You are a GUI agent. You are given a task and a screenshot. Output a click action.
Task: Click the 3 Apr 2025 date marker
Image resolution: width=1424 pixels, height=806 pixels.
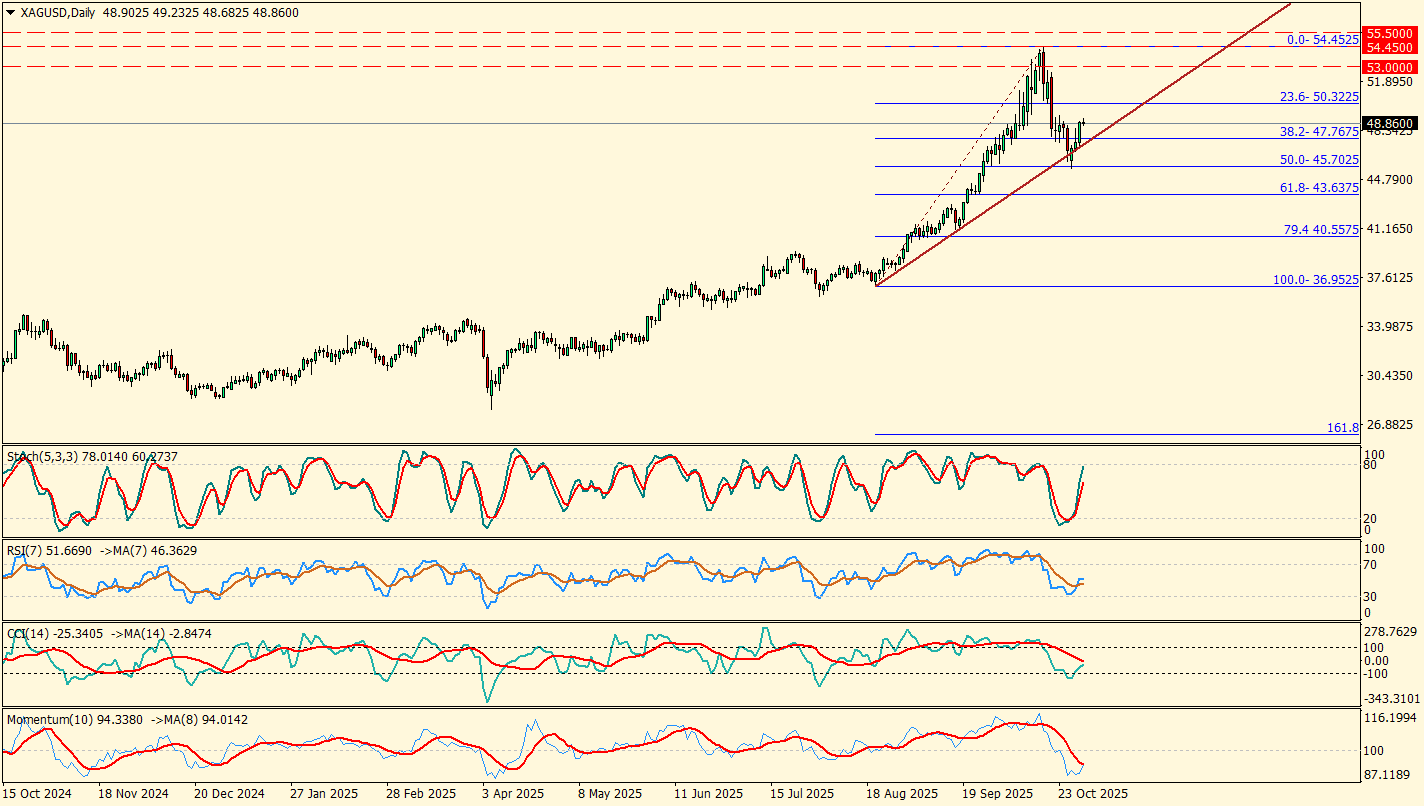tap(510, 794)
